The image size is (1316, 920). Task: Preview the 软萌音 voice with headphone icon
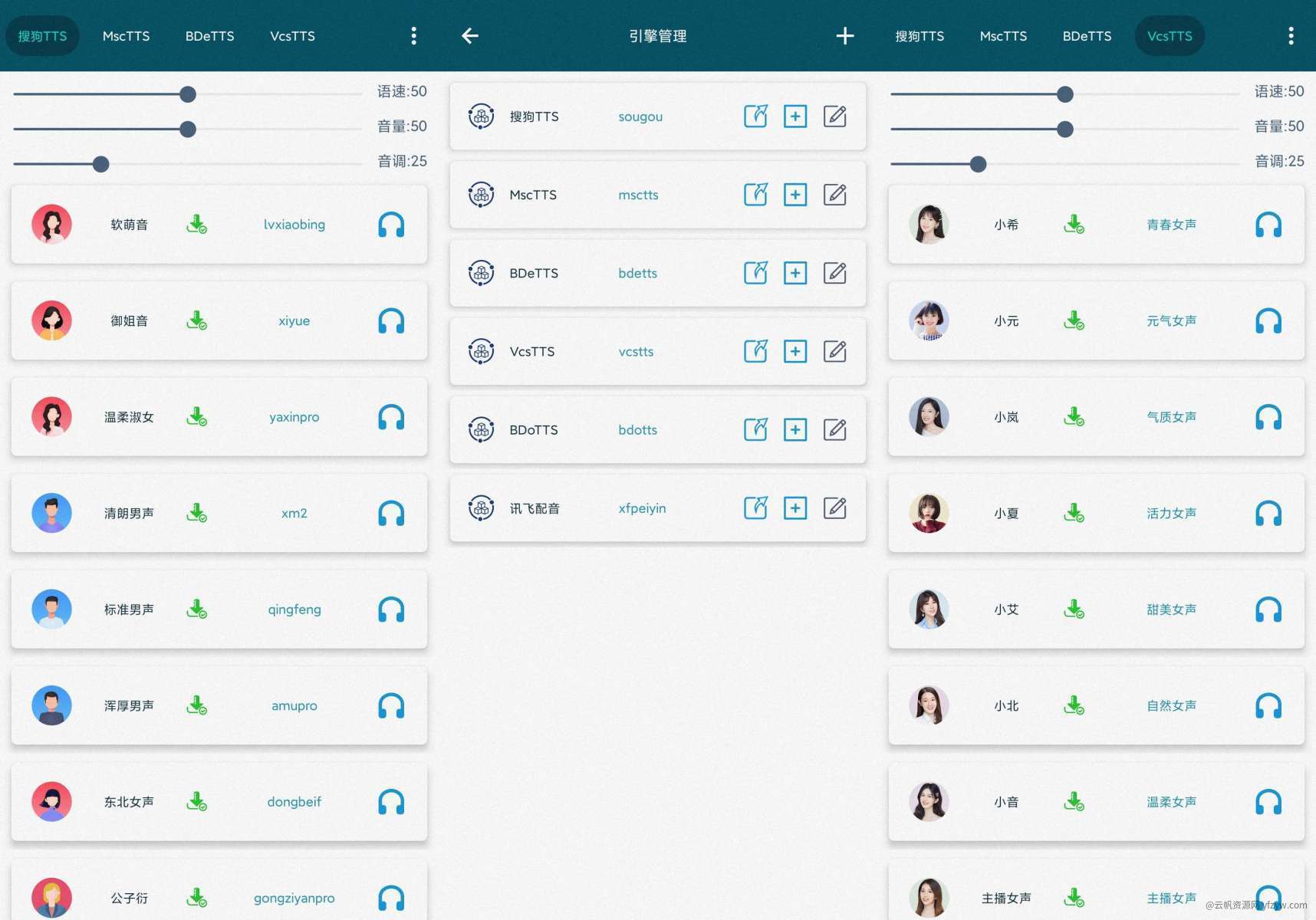point(391,225)
